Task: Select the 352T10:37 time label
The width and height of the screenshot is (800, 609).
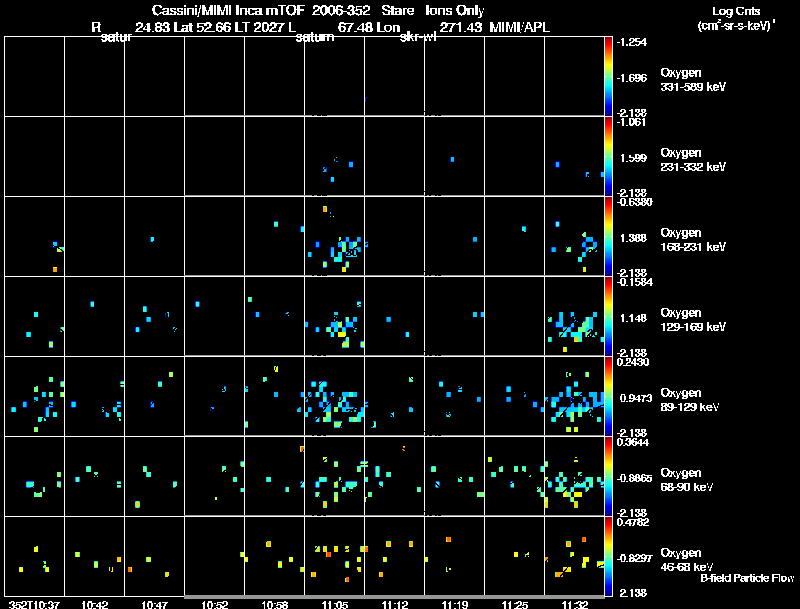Action: [x=34, y=604]
